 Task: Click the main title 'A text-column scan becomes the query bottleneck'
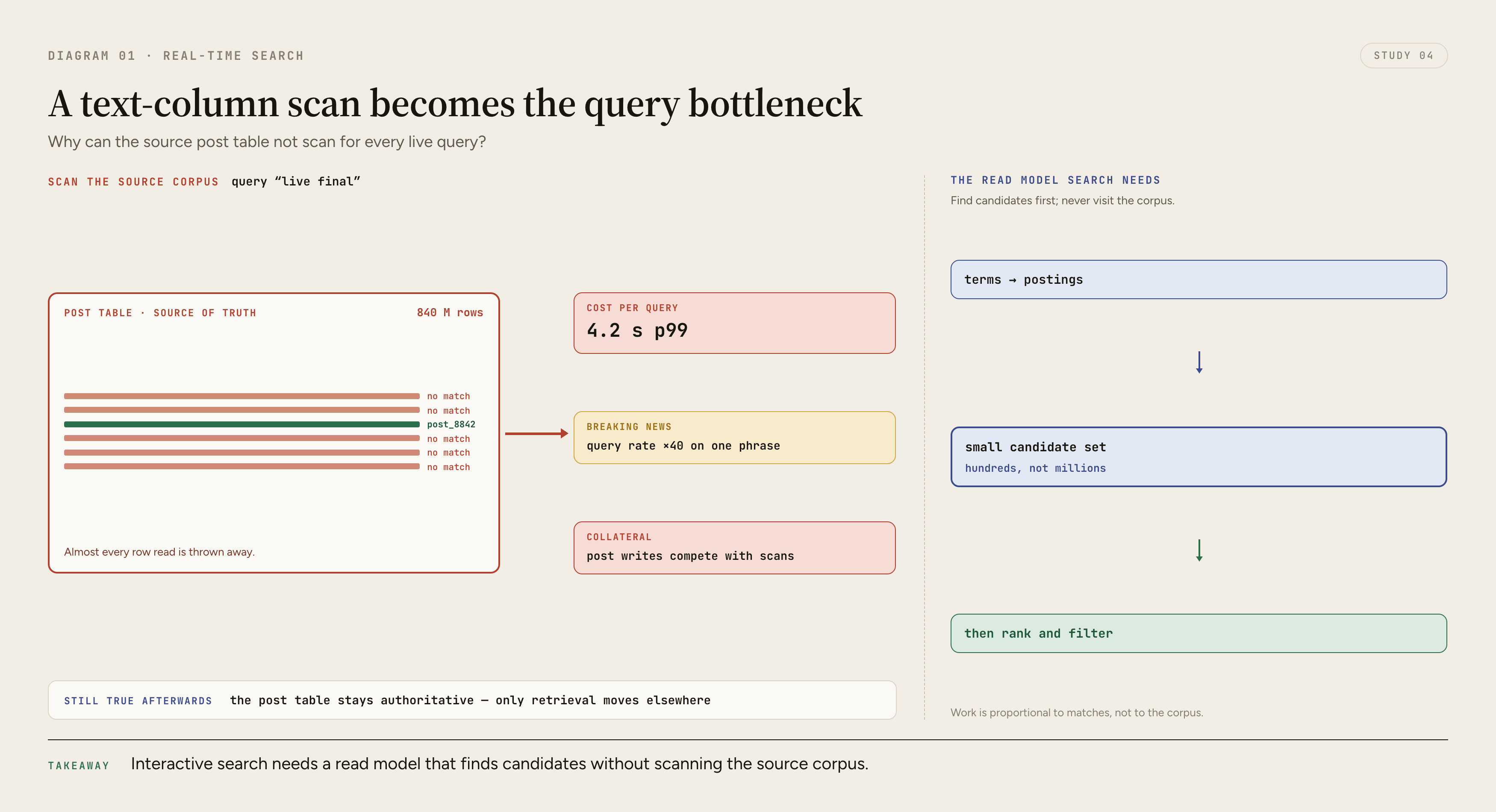coord(455,105)
